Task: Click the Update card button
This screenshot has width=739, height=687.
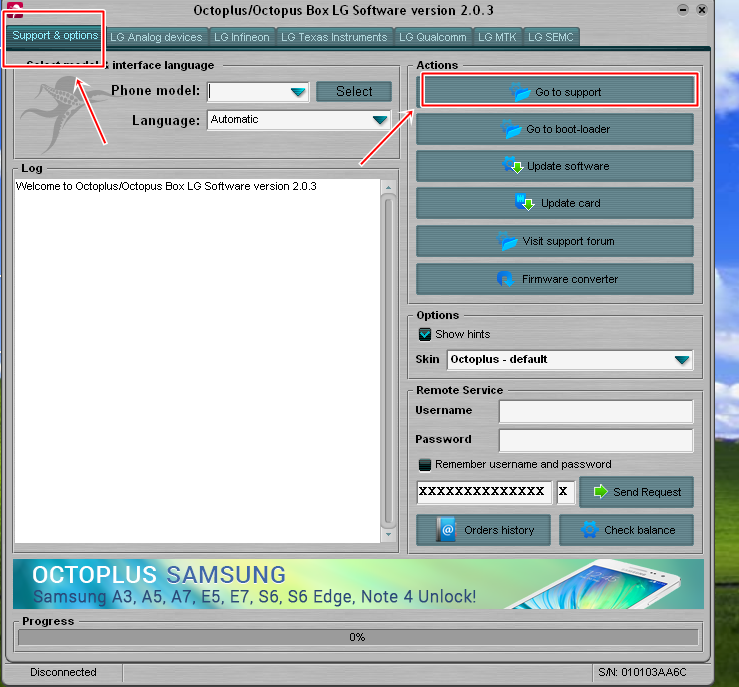Action: coord(555,203)
